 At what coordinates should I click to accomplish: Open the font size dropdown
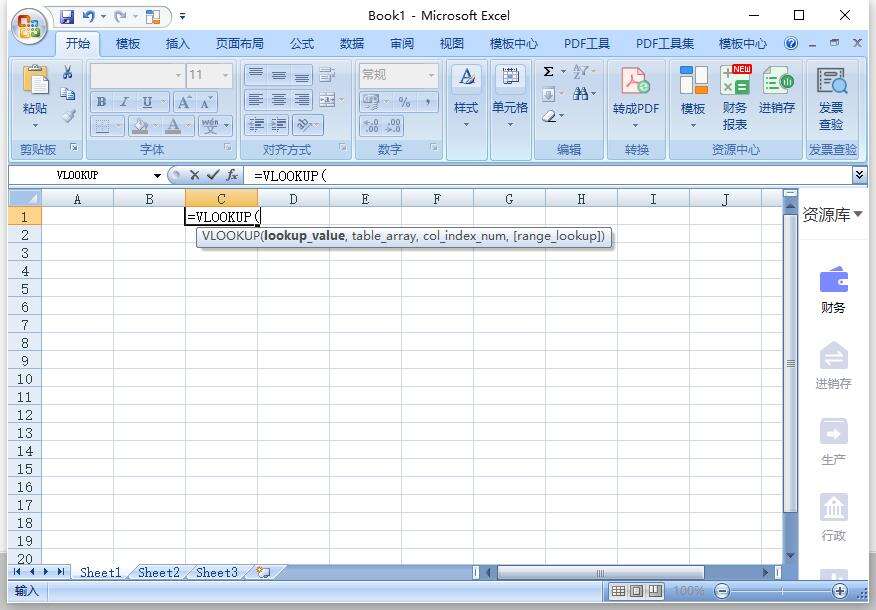pyautogui.click(x=226, y=75)
